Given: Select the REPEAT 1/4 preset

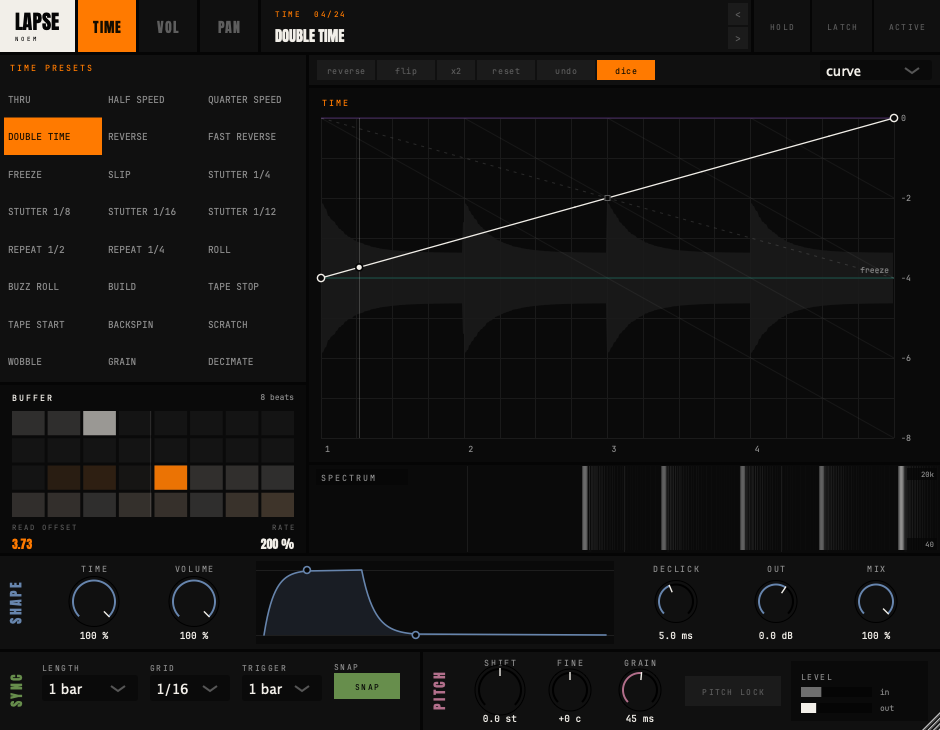Looking at the screenshot, I should click(x=153, y=249).
